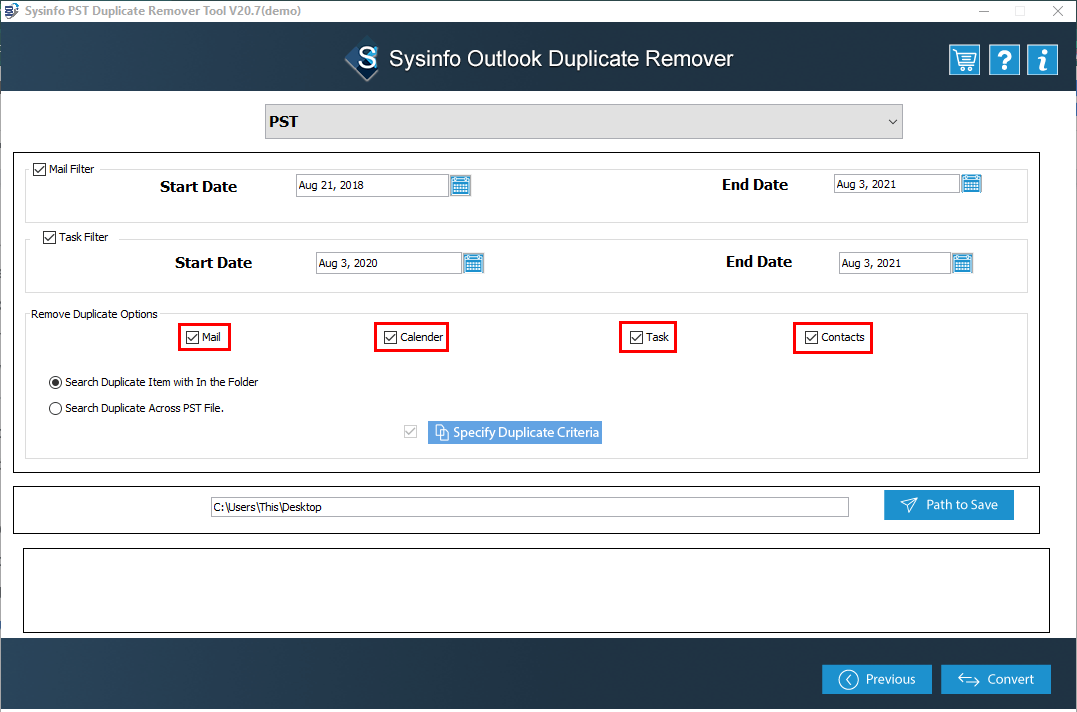The image size is (1077, 712).
Task: Select Search Duplicate Across PST File
Action: pyautogui.click(x=55, y=408)
